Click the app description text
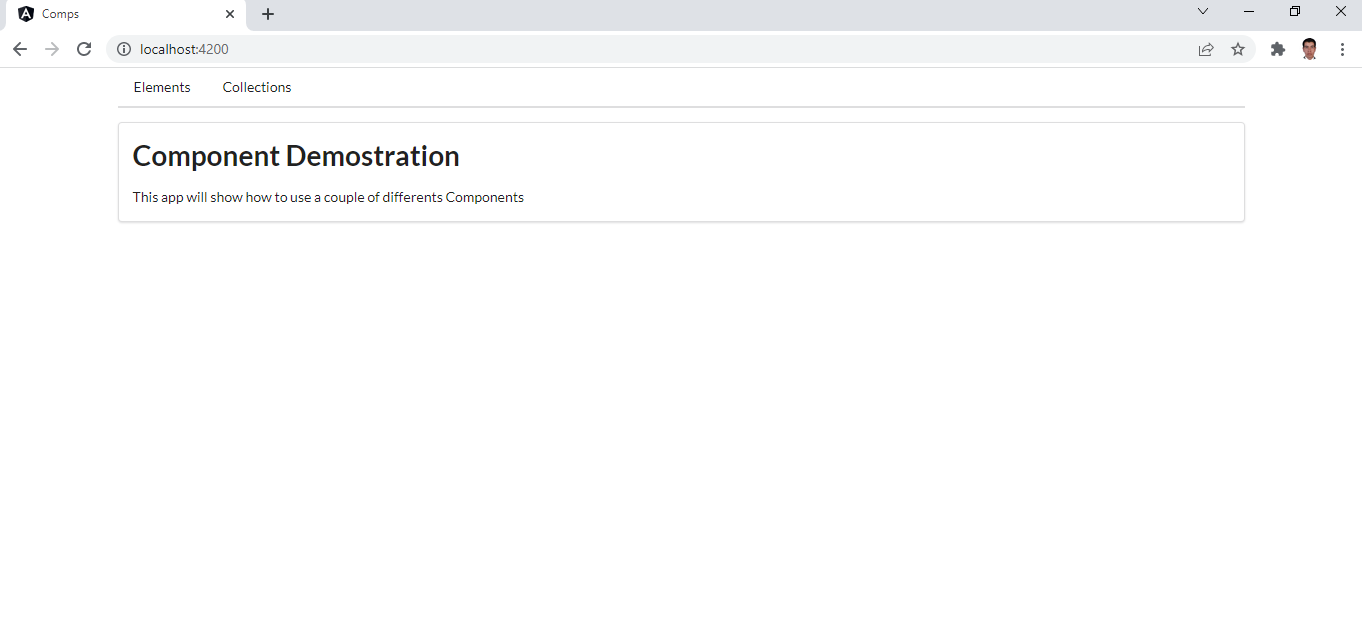 (327, 197)
